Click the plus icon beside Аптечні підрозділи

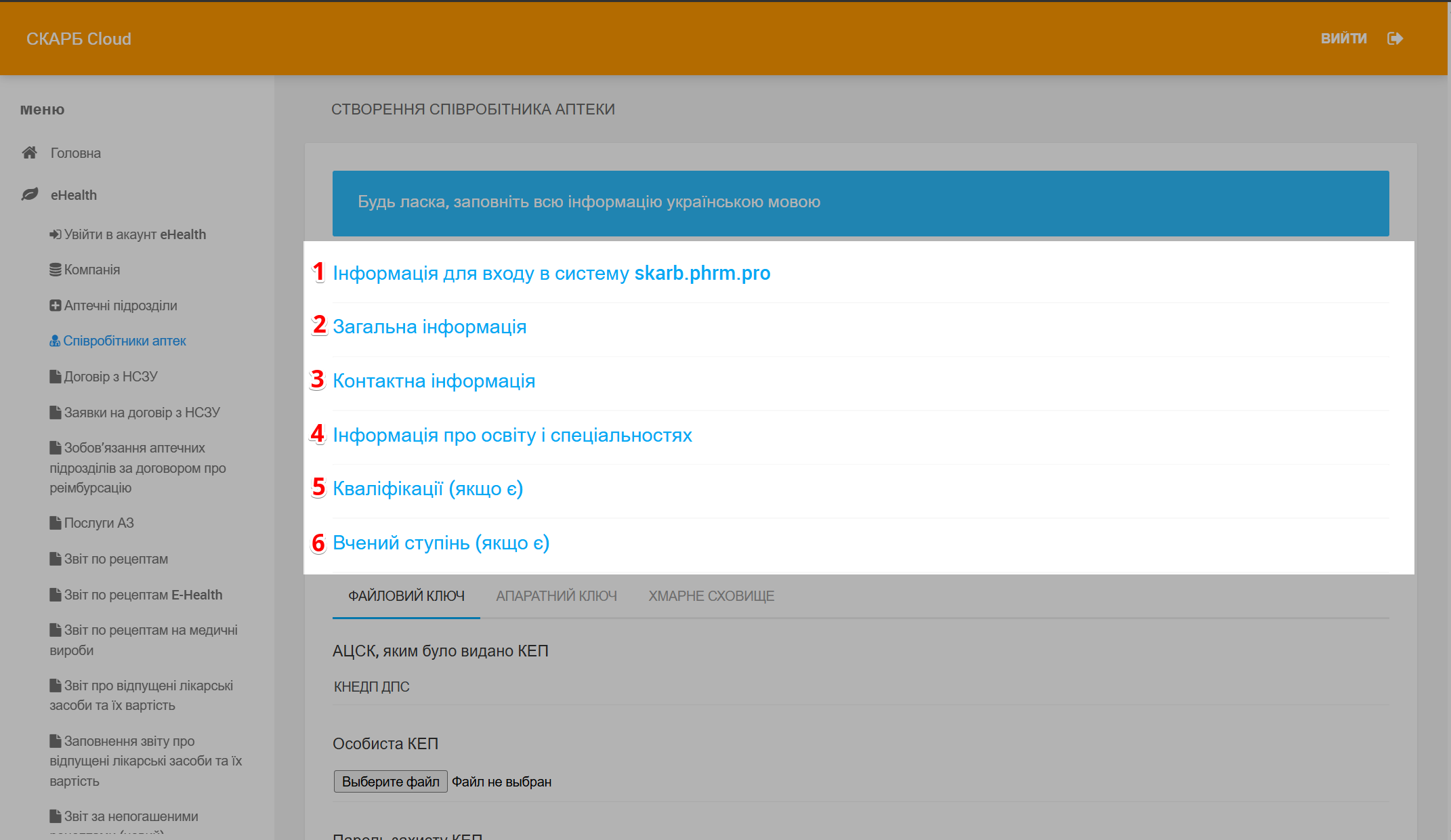click(55, 306)
